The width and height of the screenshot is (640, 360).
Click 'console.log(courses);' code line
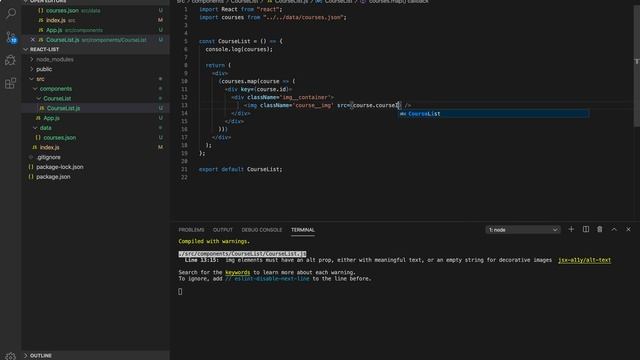(x=239, y=49)
